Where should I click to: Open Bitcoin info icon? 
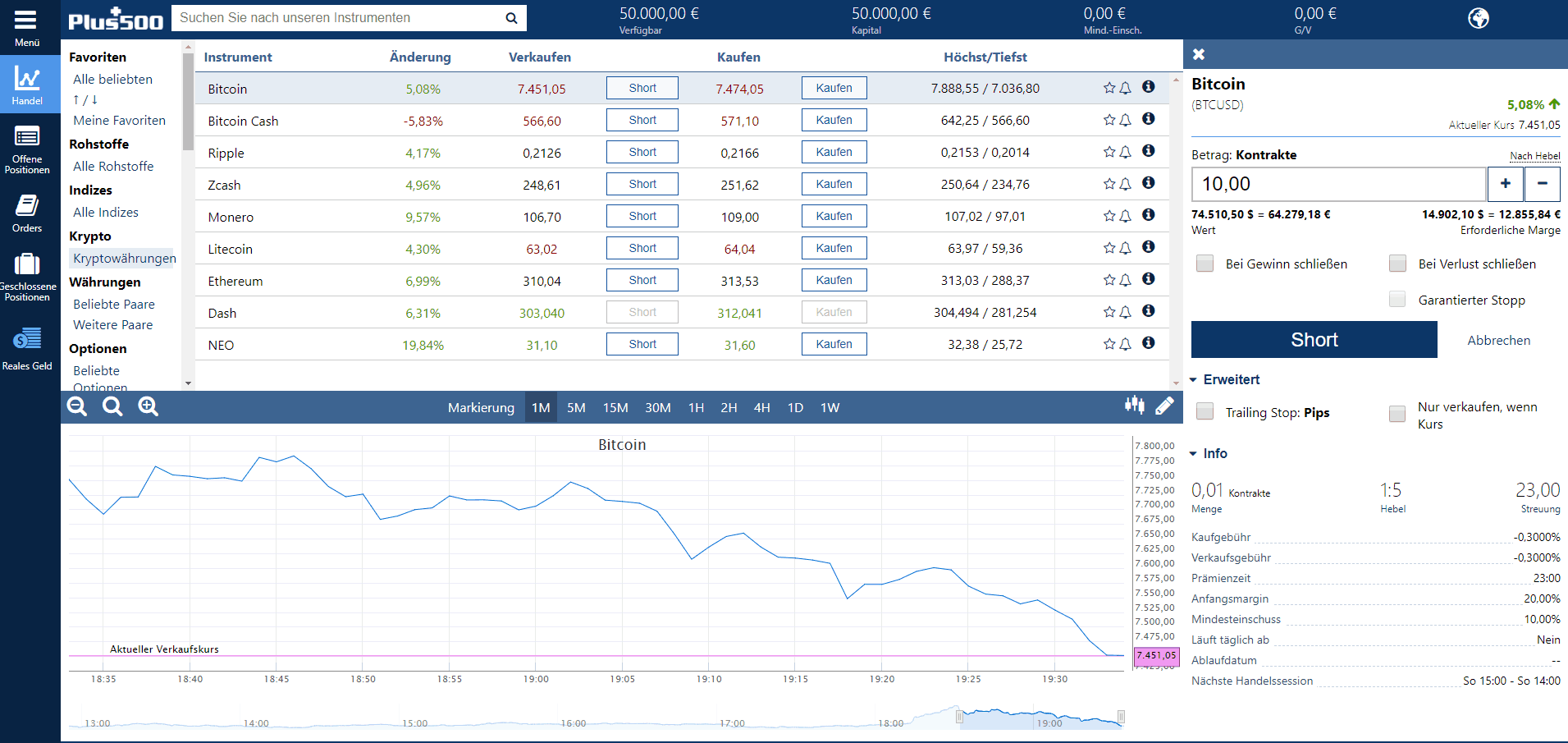(1149, 87)
